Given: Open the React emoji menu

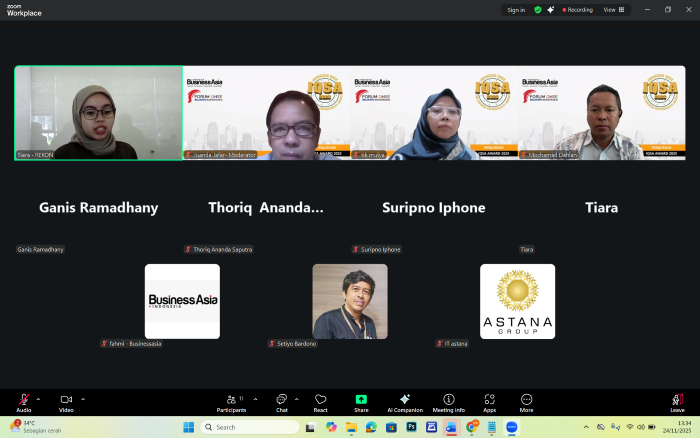Looking at the screenshot, I should click(x=320, y=400).
